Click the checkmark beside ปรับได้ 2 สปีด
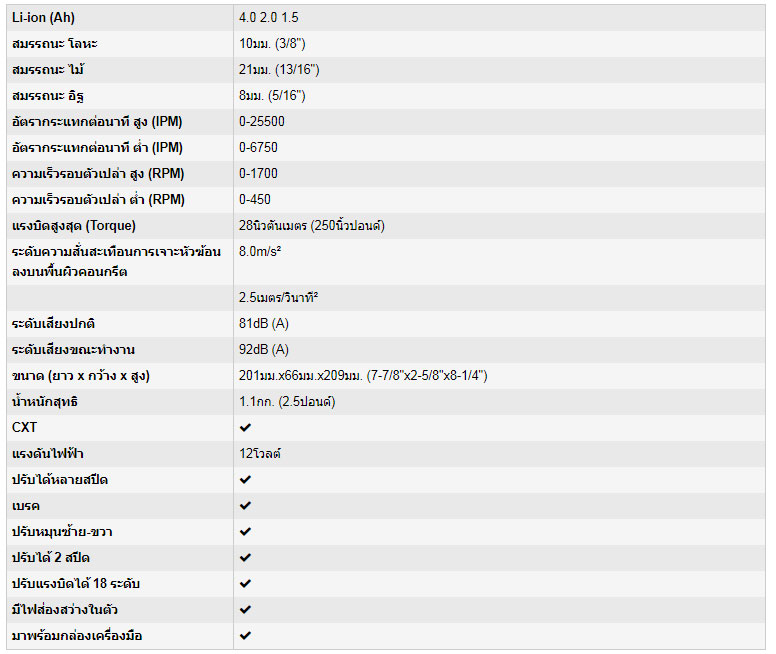 (245, 558)
